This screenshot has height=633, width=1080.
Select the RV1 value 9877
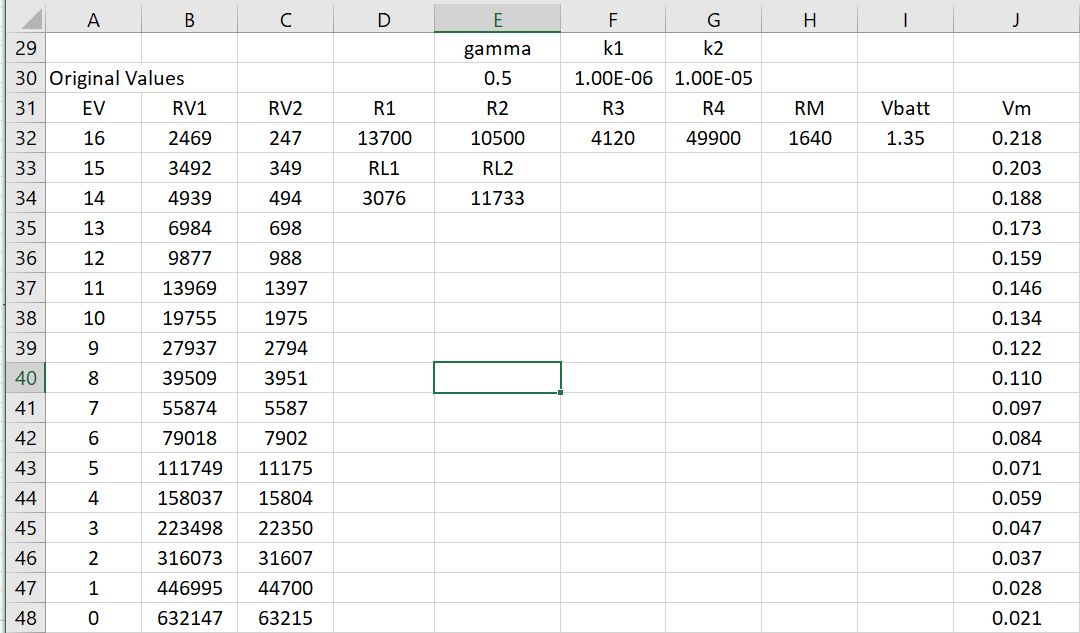pos(189,258)
